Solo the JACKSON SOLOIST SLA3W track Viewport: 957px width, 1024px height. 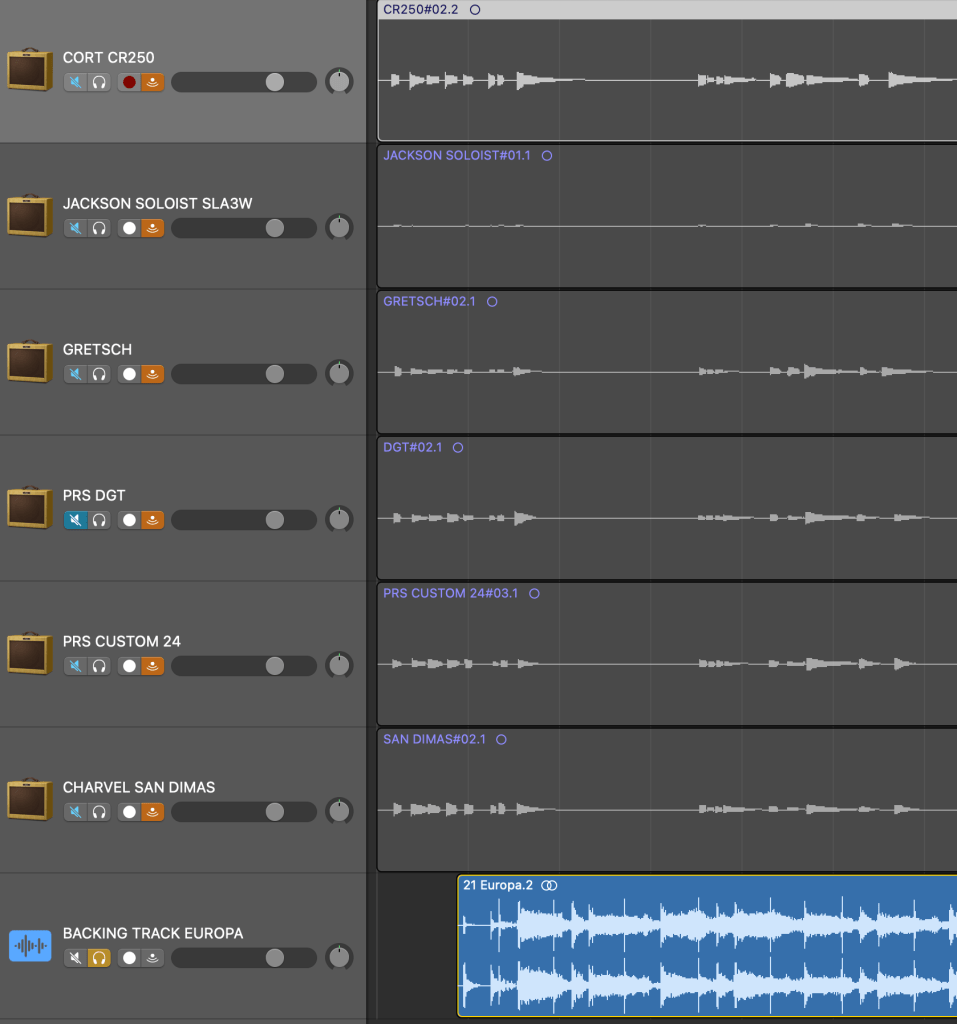tap(99, 228)
